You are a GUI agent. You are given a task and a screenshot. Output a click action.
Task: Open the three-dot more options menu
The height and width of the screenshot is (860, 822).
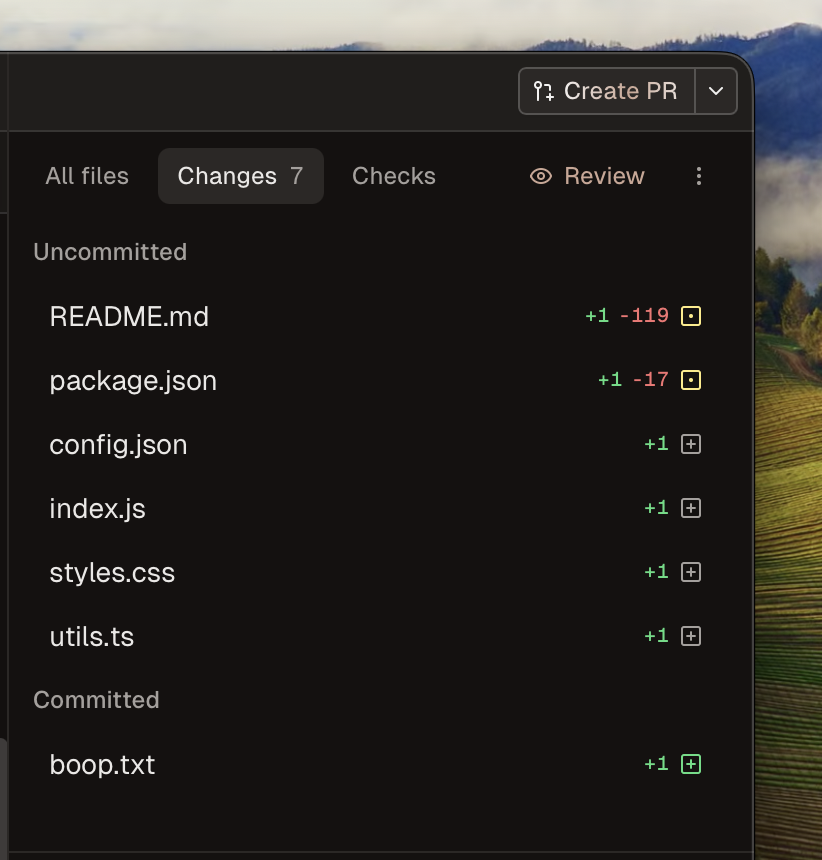point(698,176)
